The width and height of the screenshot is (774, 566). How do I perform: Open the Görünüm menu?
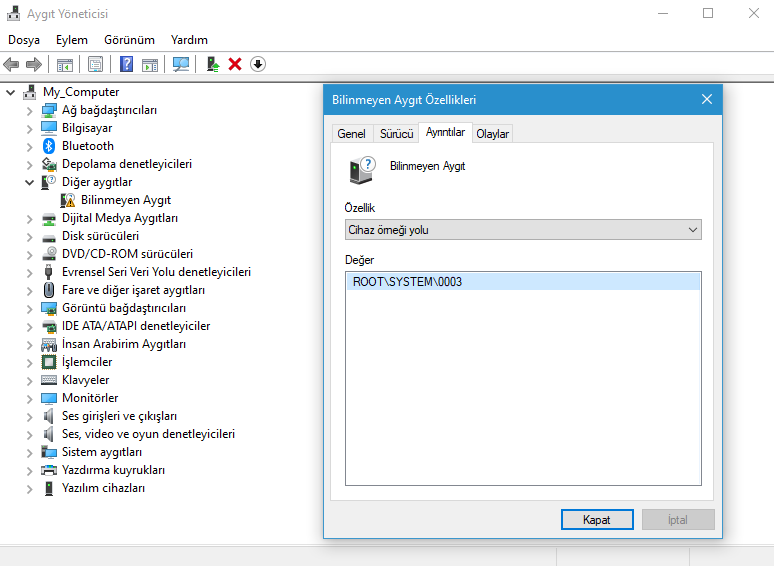pos(129,40)
